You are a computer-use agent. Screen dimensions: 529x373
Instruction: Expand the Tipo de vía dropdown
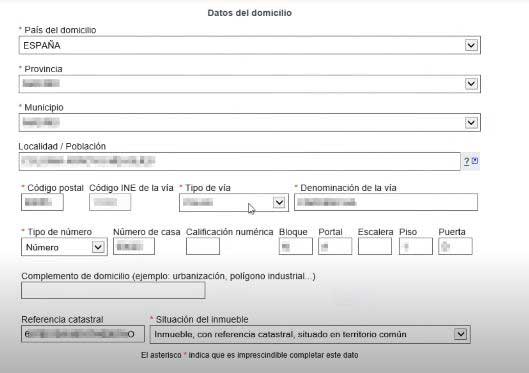pyautogui.click(x=234, y=203)
